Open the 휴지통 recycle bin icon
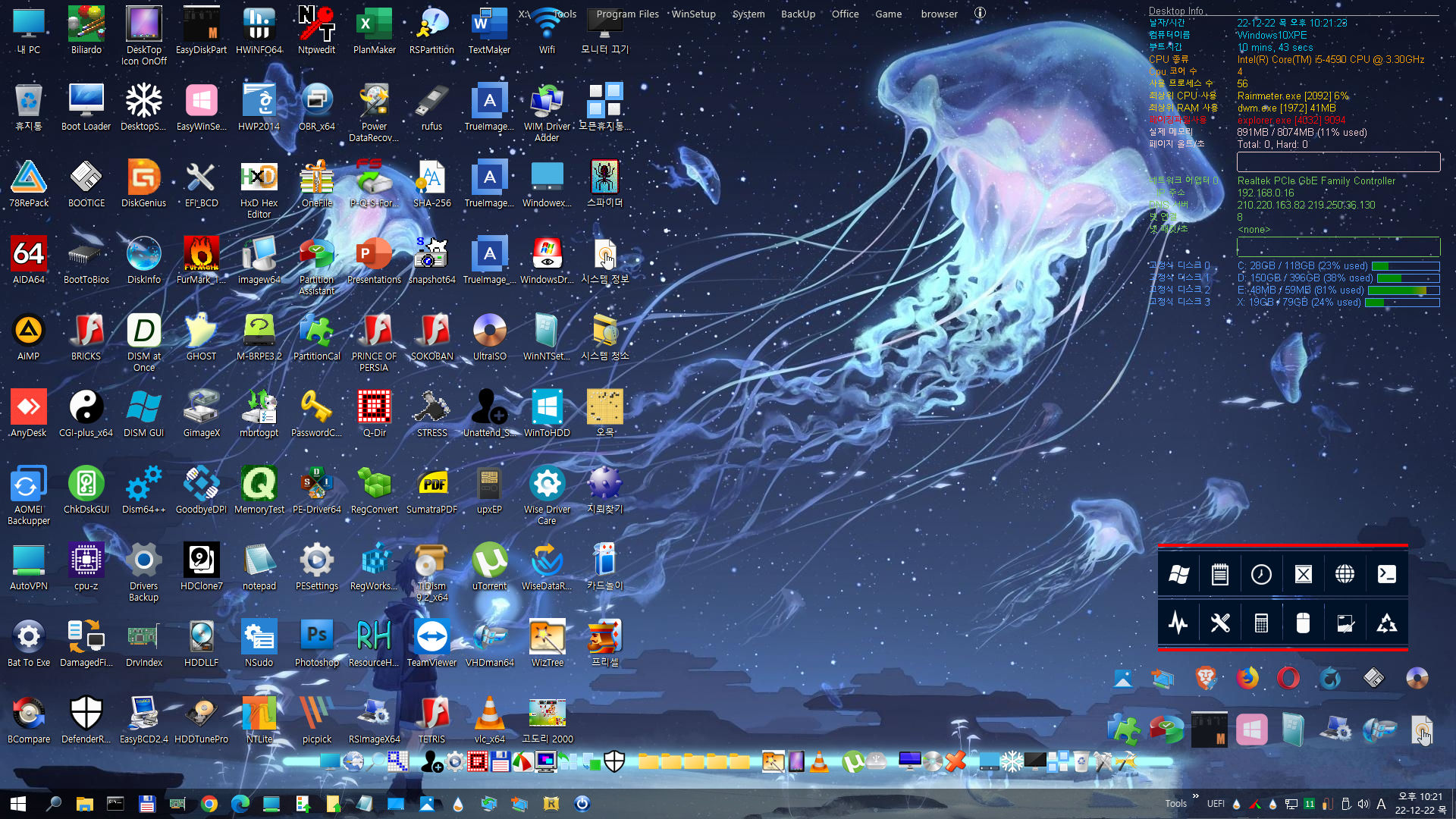This screenshot has height=819, width=1456. [x=29, y=107]
